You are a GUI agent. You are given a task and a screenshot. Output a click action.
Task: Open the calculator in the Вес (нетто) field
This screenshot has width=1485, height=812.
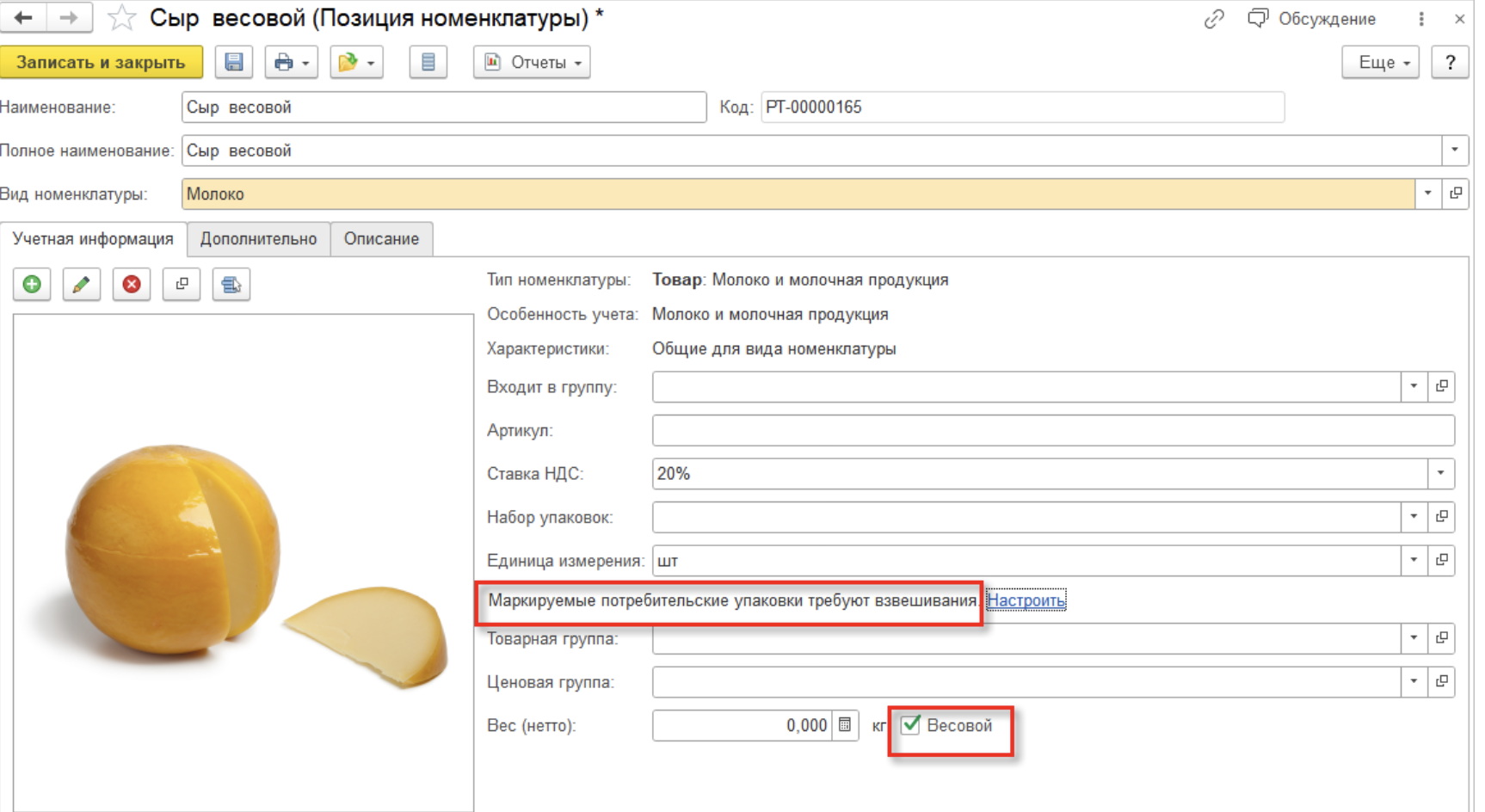(845, 725)
